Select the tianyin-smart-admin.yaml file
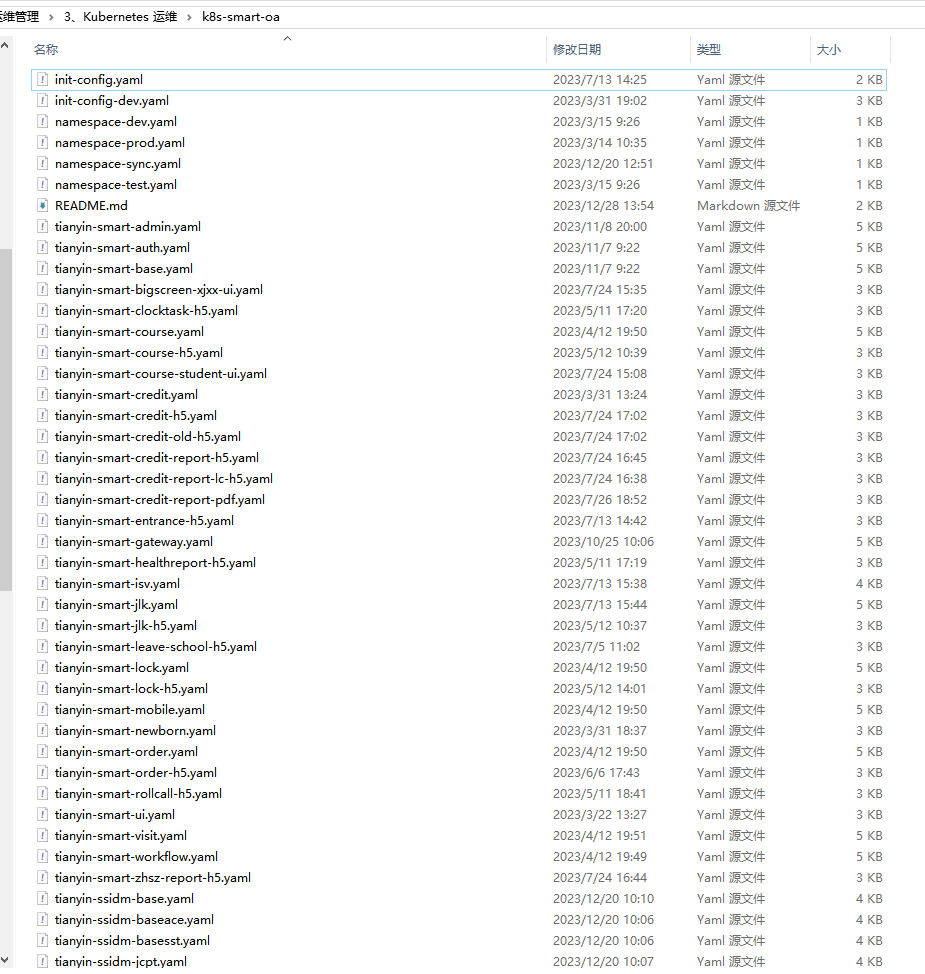This screenshot has height=974, width=925. [127, 226]
